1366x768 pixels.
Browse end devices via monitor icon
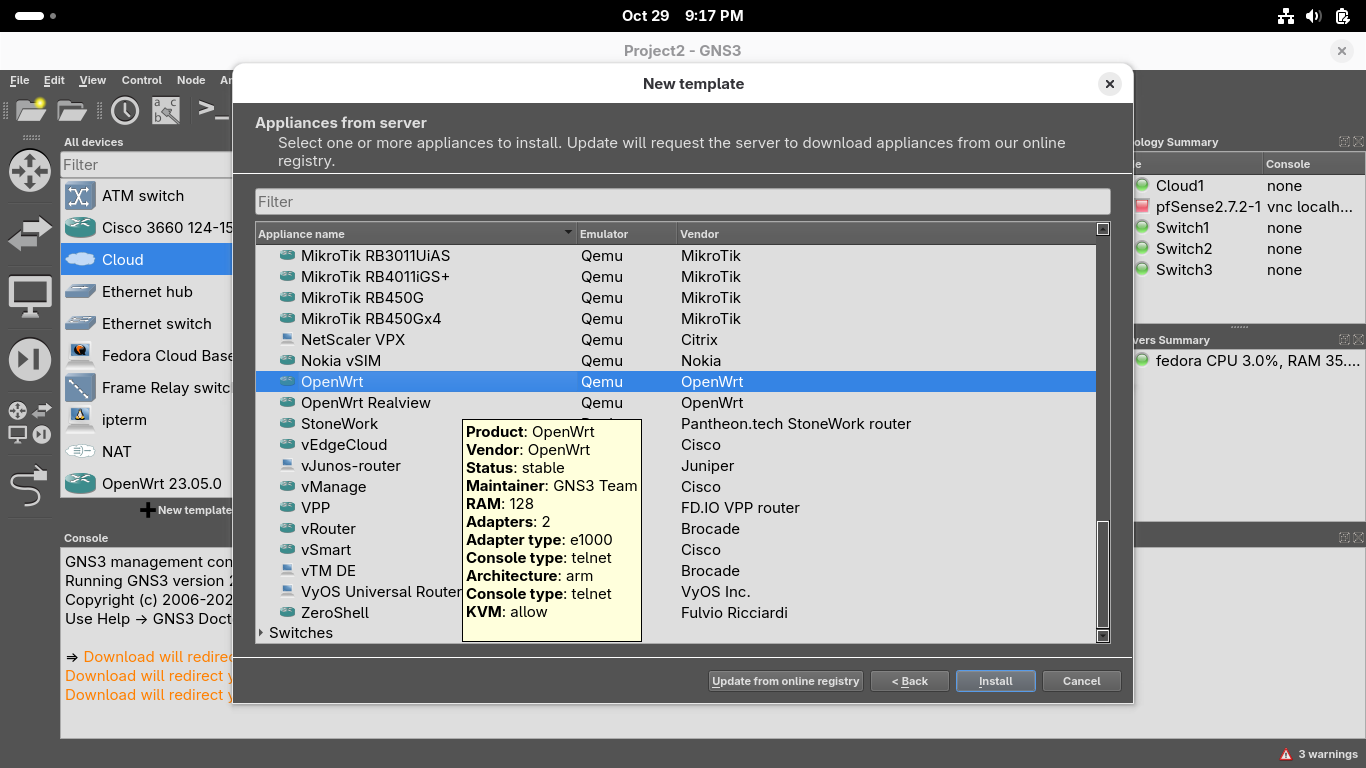30,297
